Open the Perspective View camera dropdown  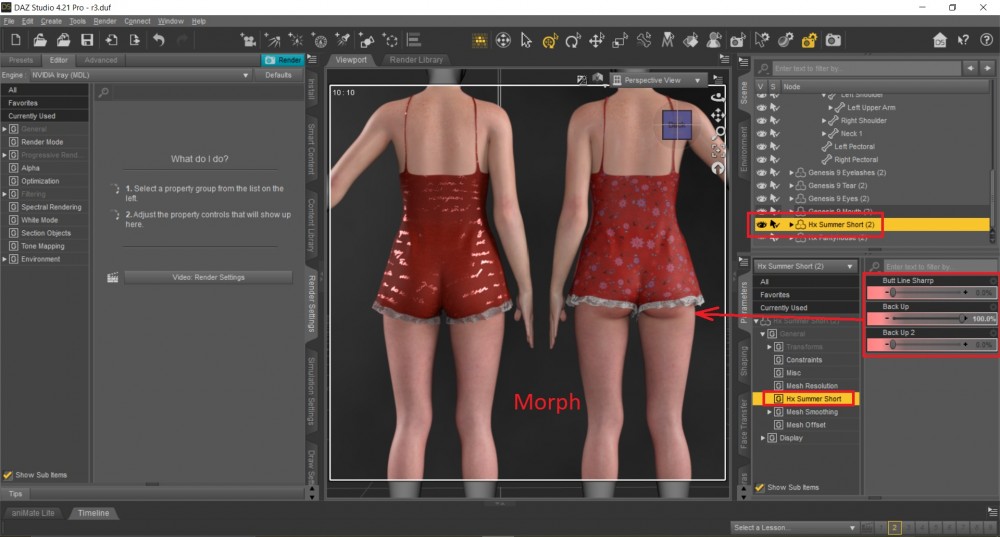[x=657, y=80]
